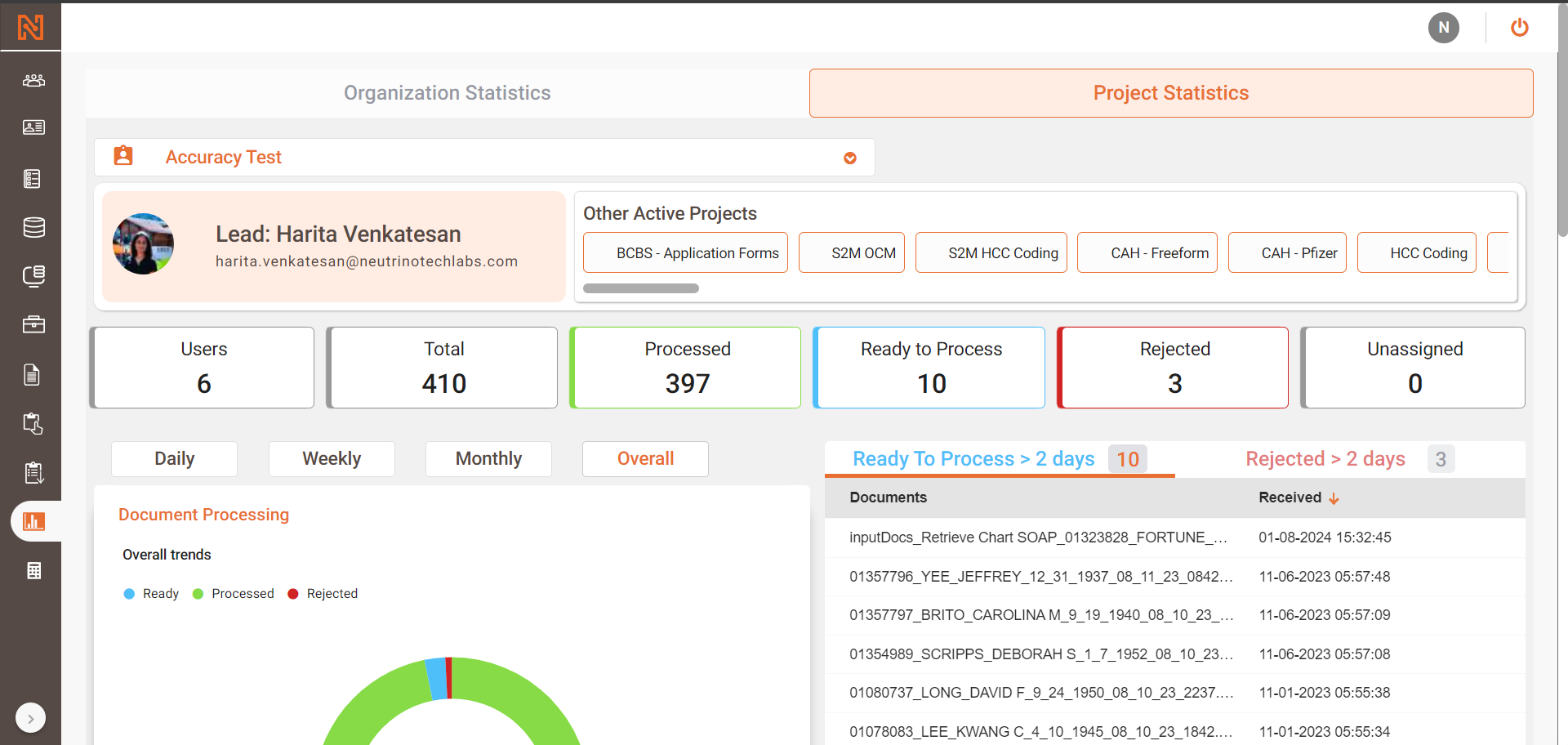Image resolution: width=1568 pixels, height=745 pixels.
Task: Open 01080737_LONG_DAVID document row
Action: [1174, 693]
